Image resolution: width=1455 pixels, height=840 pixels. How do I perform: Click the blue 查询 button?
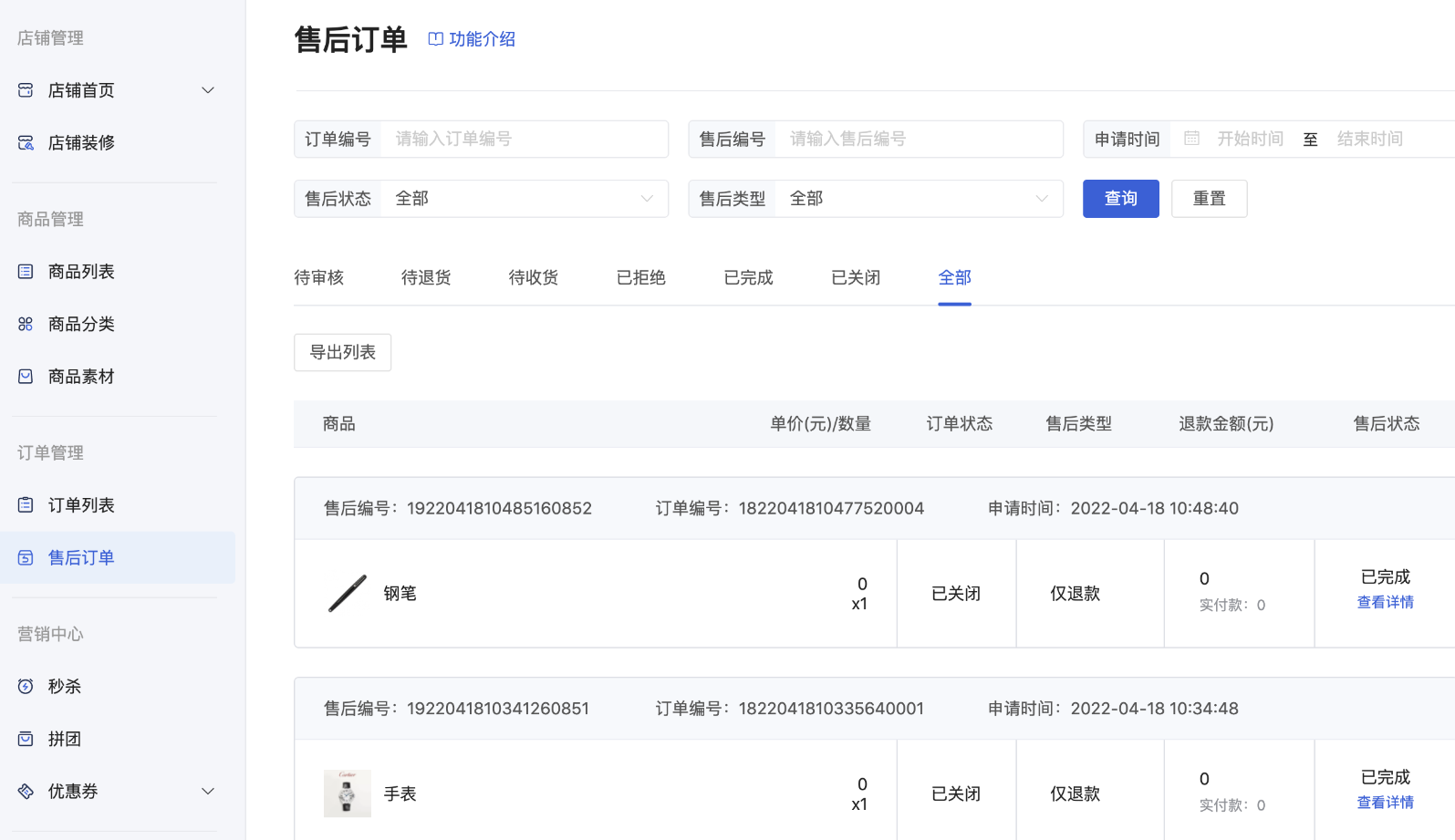point(1121,199)
